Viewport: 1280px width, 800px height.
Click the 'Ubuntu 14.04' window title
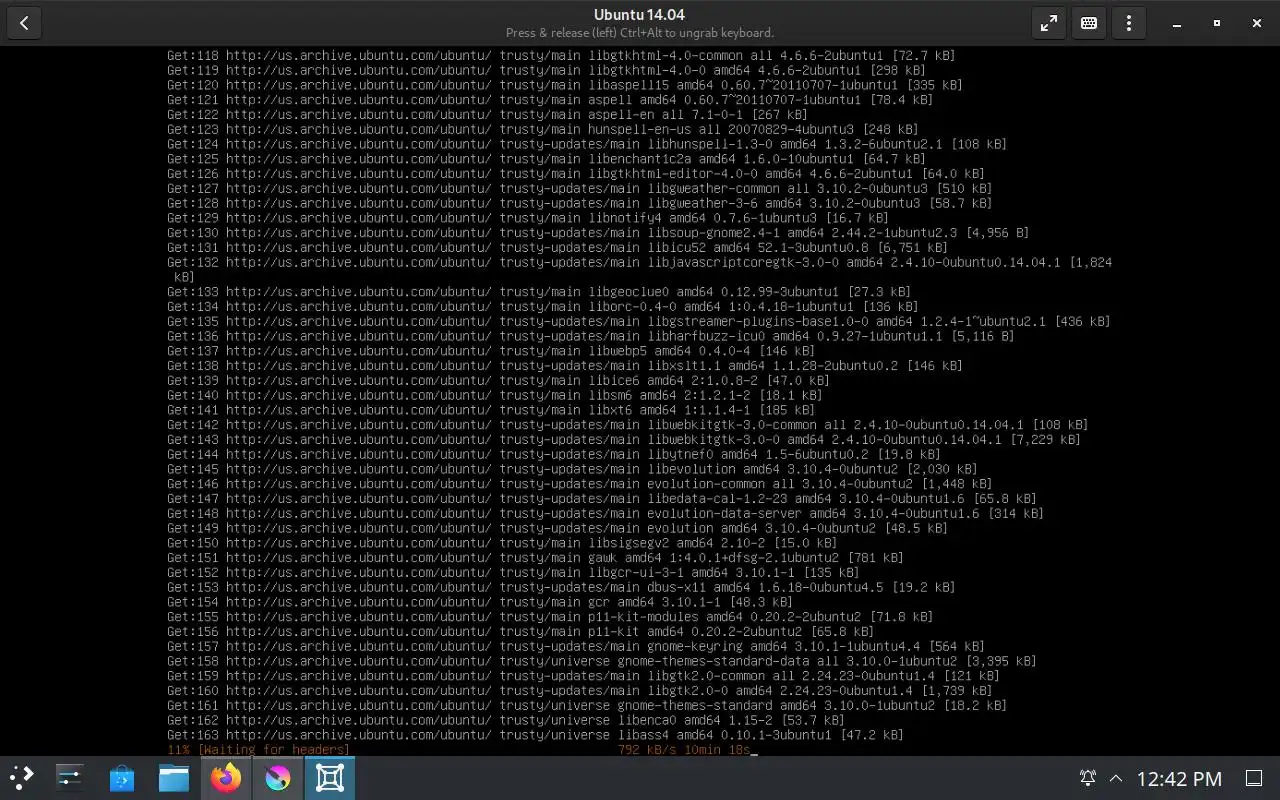coord(639,15)
